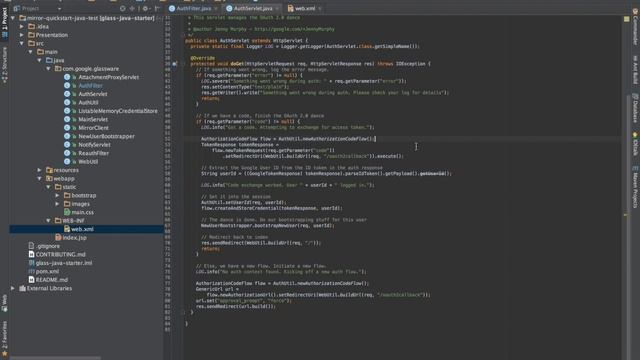Screen dimensions: 640x360
Task: Click line with AuthorizationCodeFlow flow at cursor
Action: [288, 139]
